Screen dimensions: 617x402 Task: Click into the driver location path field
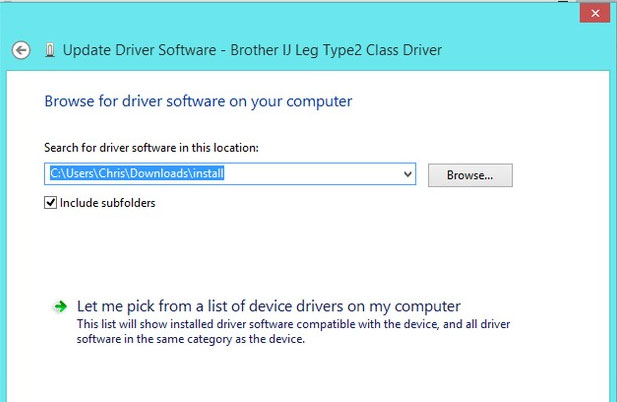pyautogui.click(x=230, y=174)
